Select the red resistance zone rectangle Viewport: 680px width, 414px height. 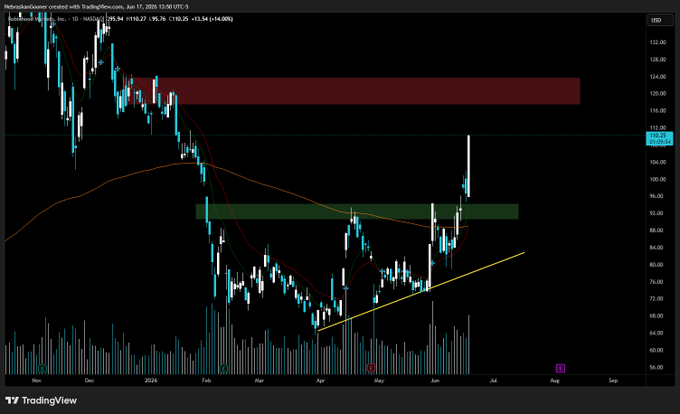356,91
